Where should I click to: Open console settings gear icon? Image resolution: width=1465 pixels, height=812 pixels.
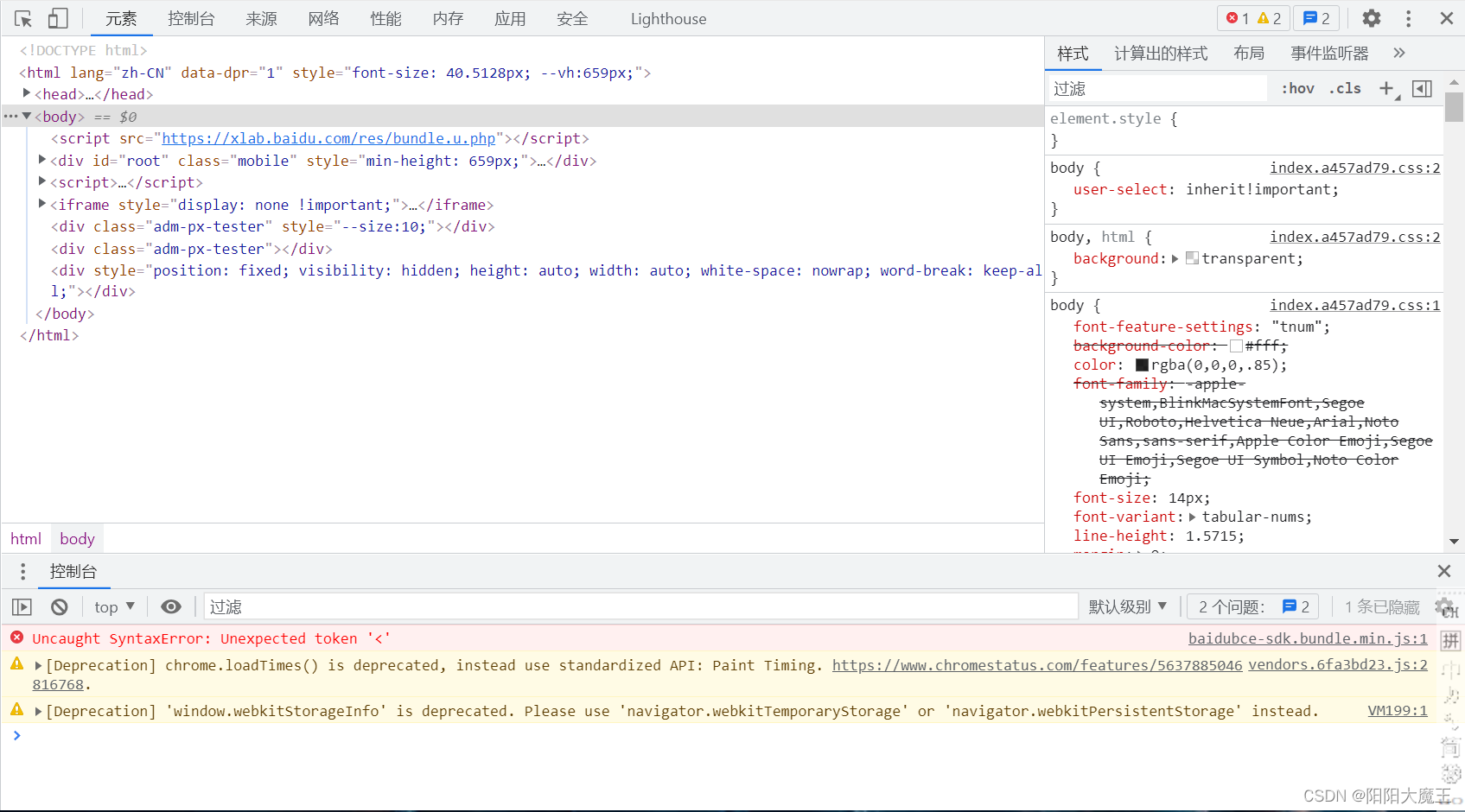(x=1444, y=606)
